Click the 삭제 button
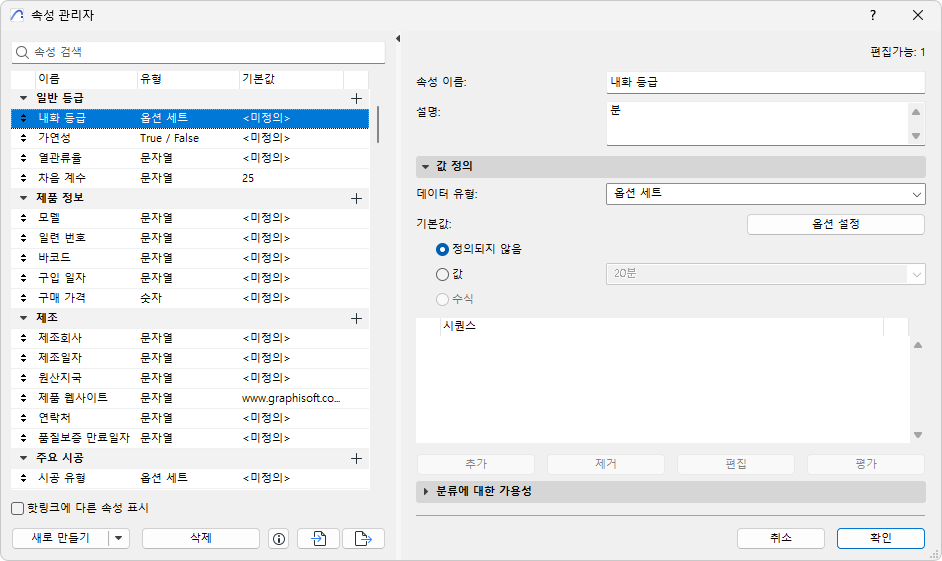942x561 pixels. point(201,538)
